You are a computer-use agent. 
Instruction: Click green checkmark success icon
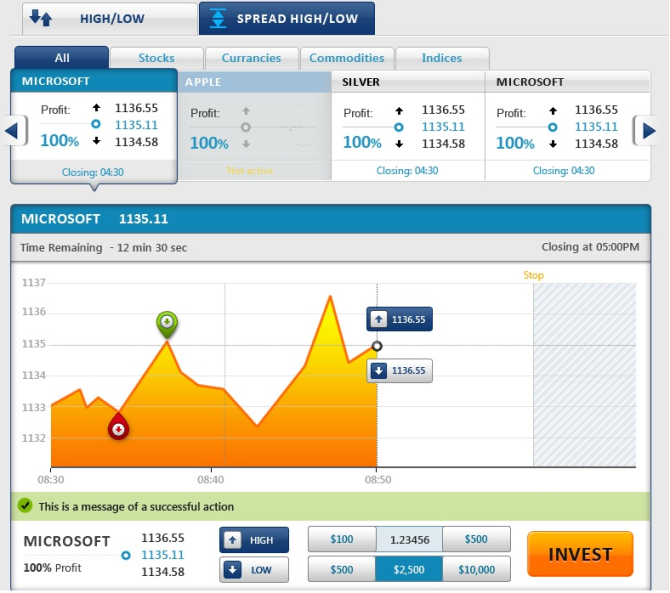(25, 506)
